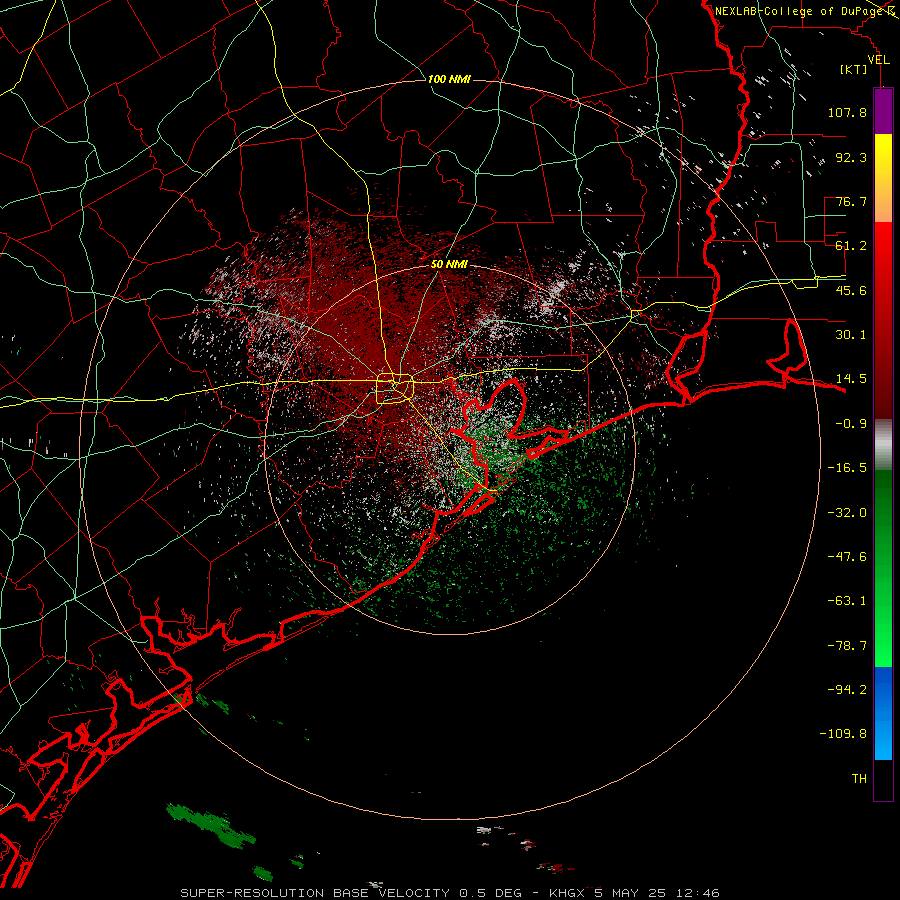The image size is (900, 900).
Task: Click the 50 NMI range ring label
Action: 449,265
